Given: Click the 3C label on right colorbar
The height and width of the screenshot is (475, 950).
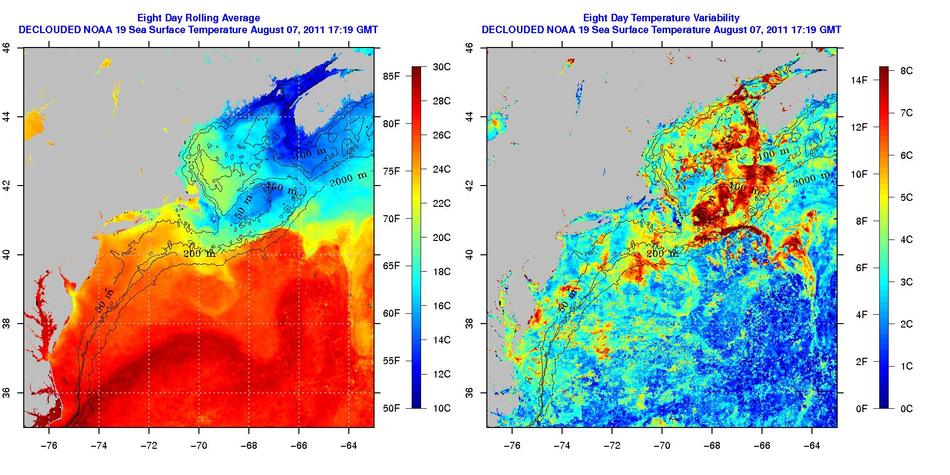Looking at the screenshot, I should (x=907, y=282).
